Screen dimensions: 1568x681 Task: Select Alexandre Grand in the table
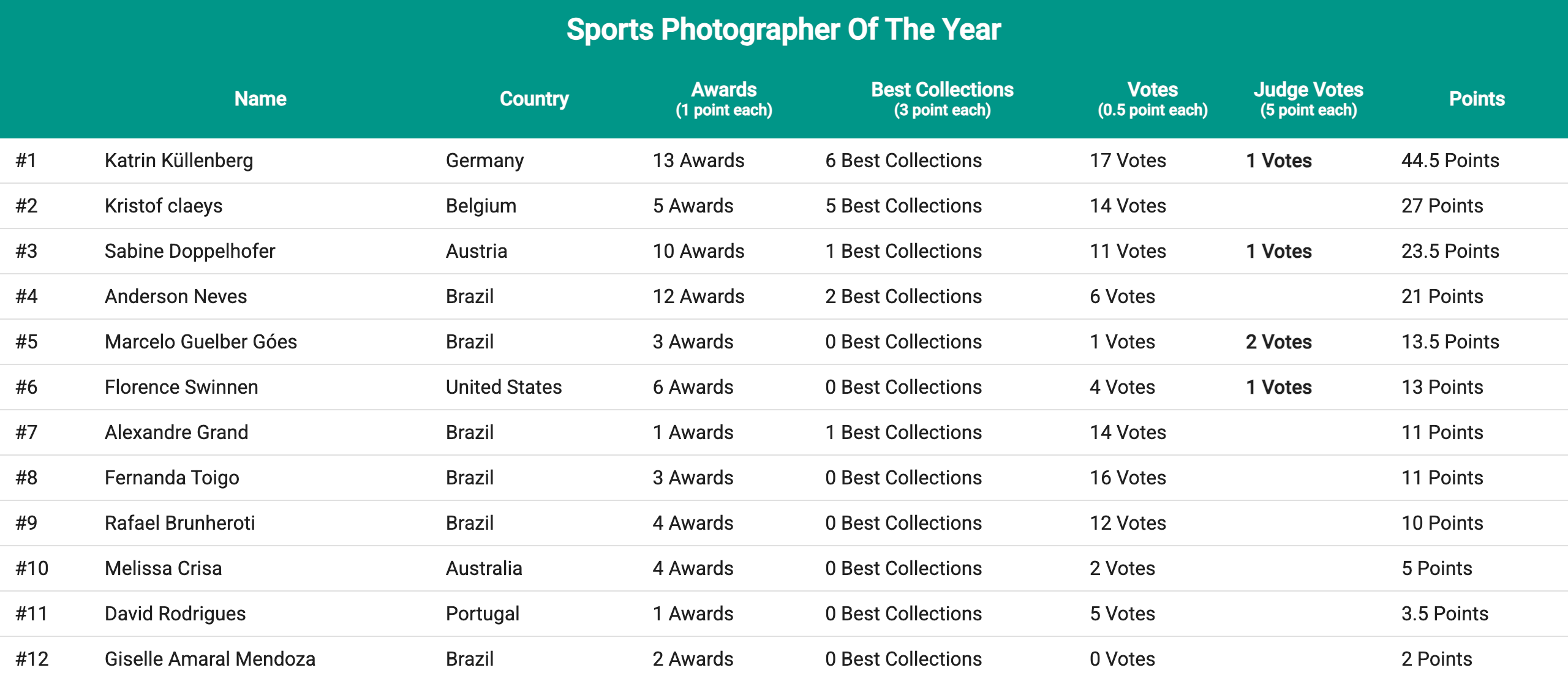(x=176, y=432)
